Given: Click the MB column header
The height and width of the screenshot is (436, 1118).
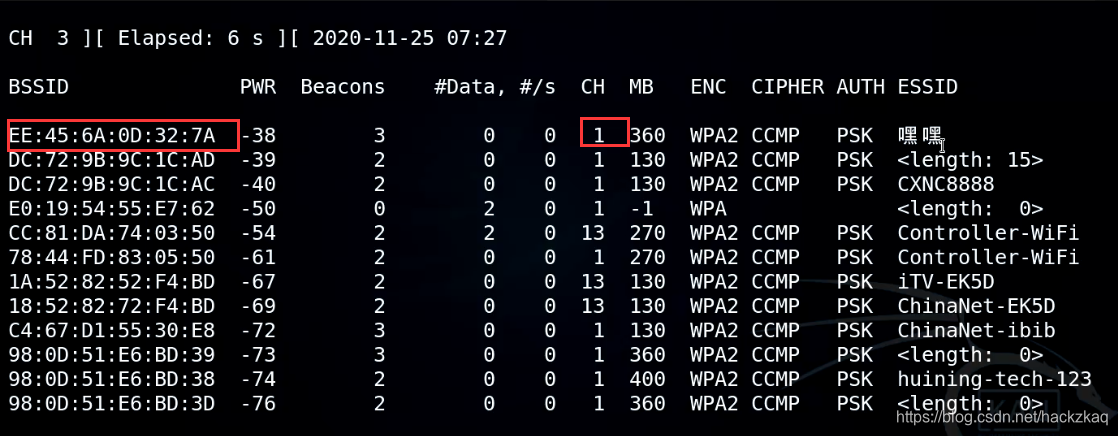Looking at the screenshot, I should pos(641,87).
